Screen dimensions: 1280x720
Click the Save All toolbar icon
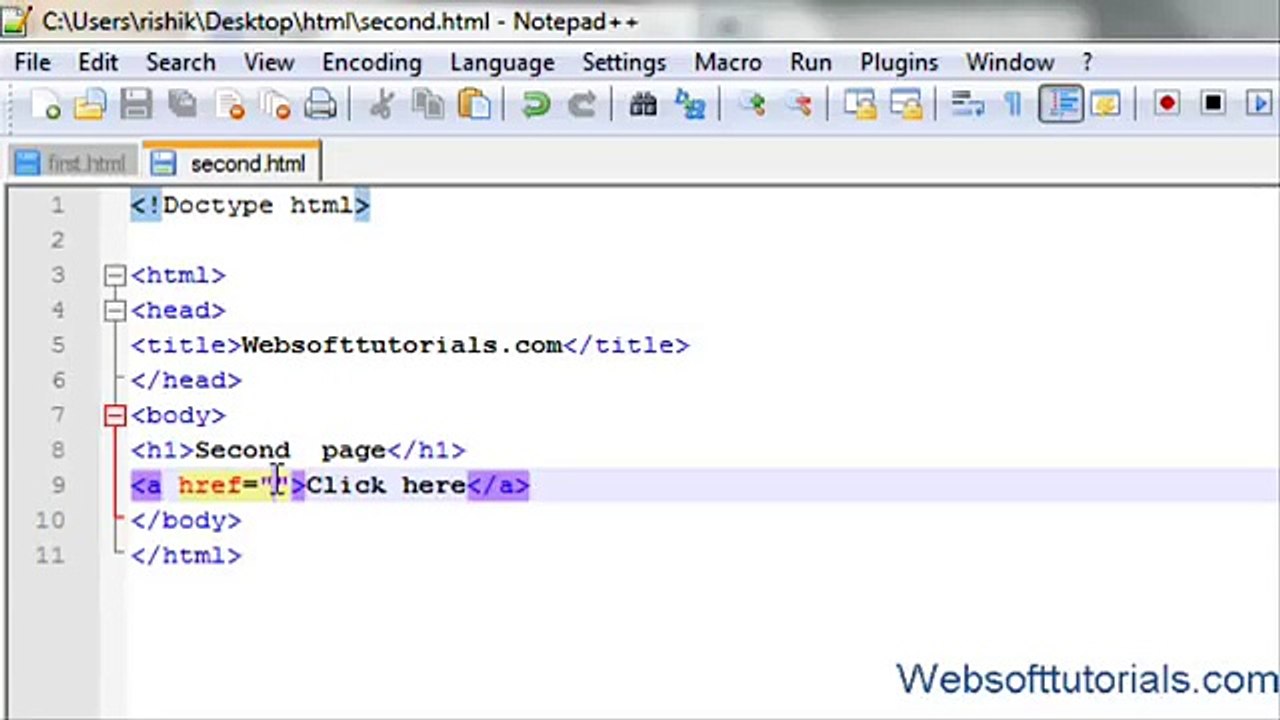tap(182, 104)
